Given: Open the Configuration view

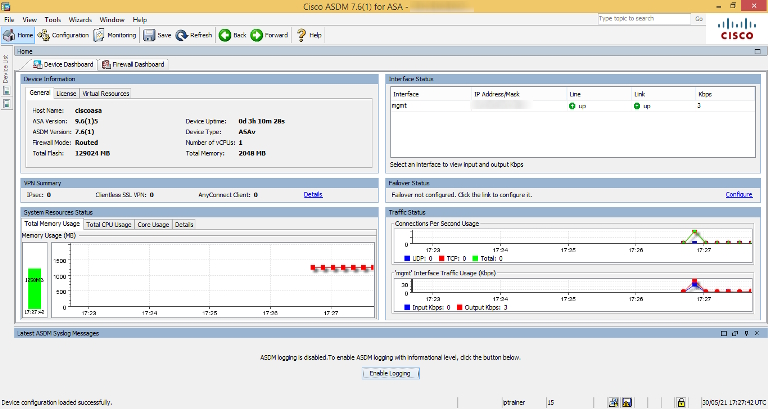Looking at the screenshot, I should [x=65, y=34].
